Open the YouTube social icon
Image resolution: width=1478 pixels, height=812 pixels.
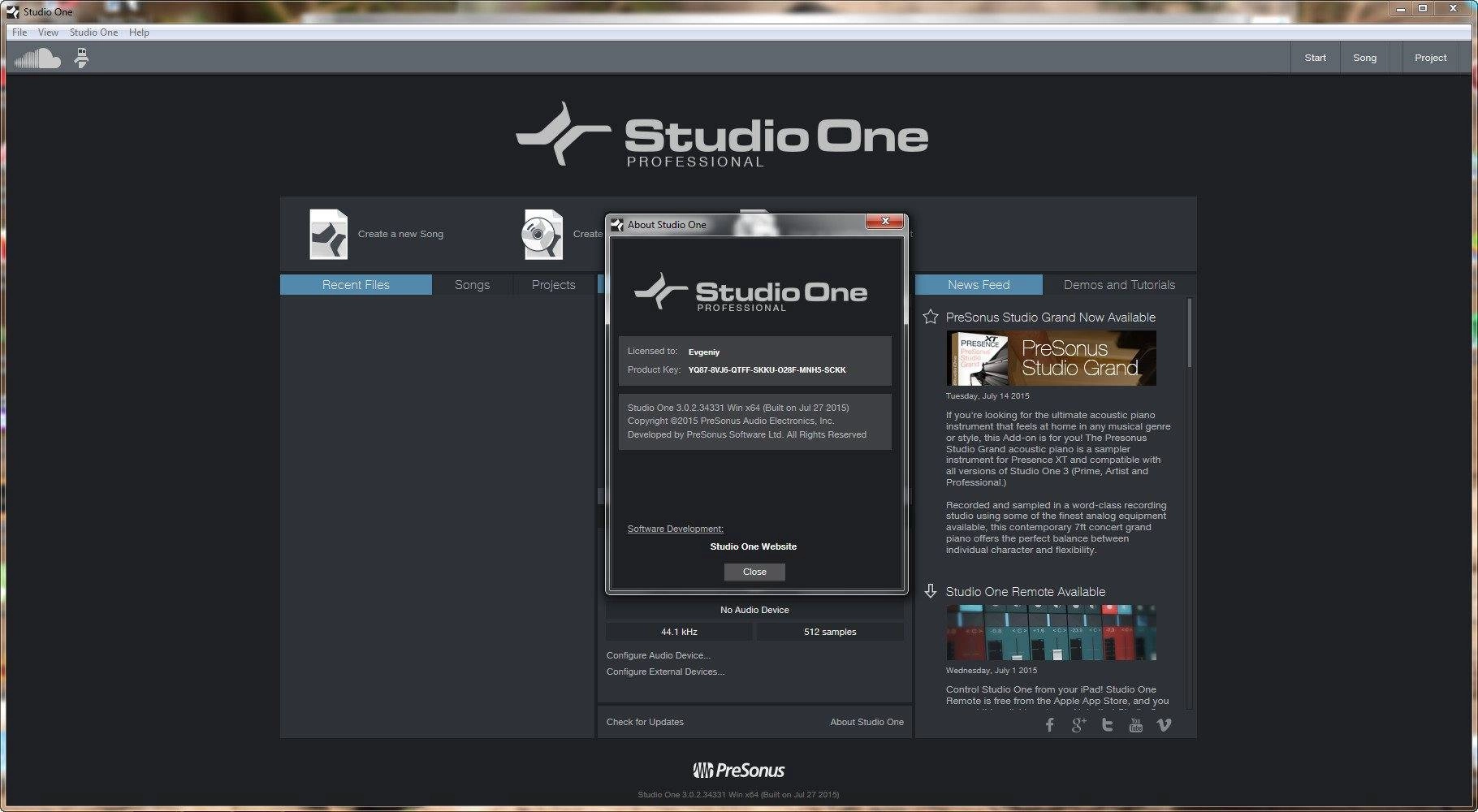coord(1135,725)
